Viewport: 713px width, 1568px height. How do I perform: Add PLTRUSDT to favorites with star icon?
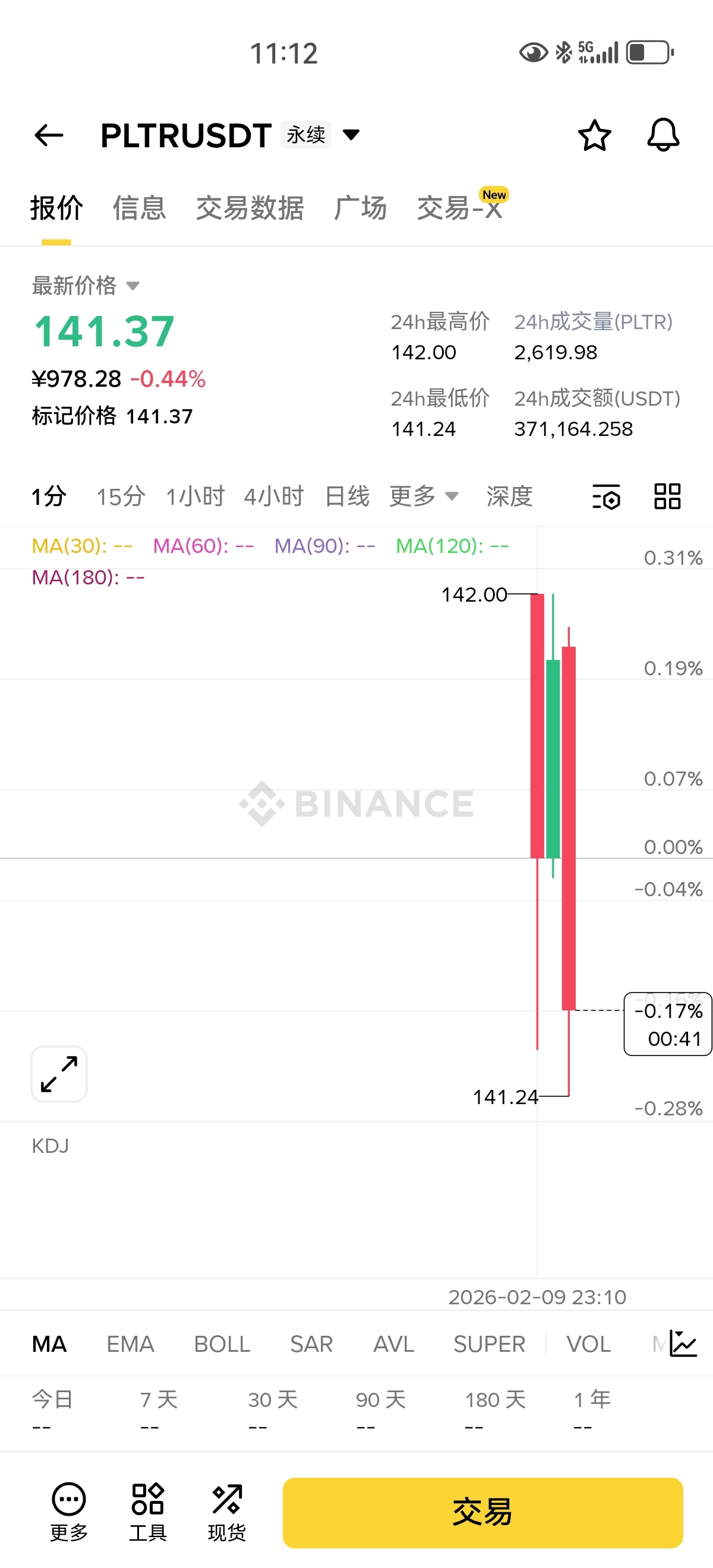(594, 135)
